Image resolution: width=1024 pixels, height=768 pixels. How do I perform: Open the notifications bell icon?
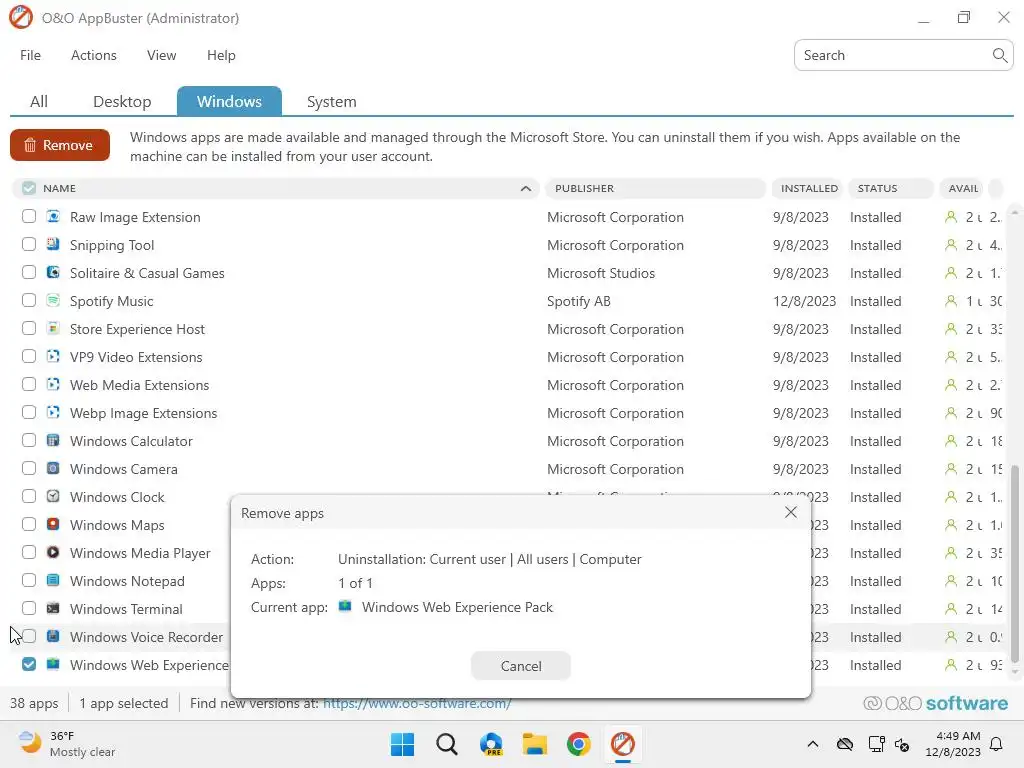(x=997, y=744)
